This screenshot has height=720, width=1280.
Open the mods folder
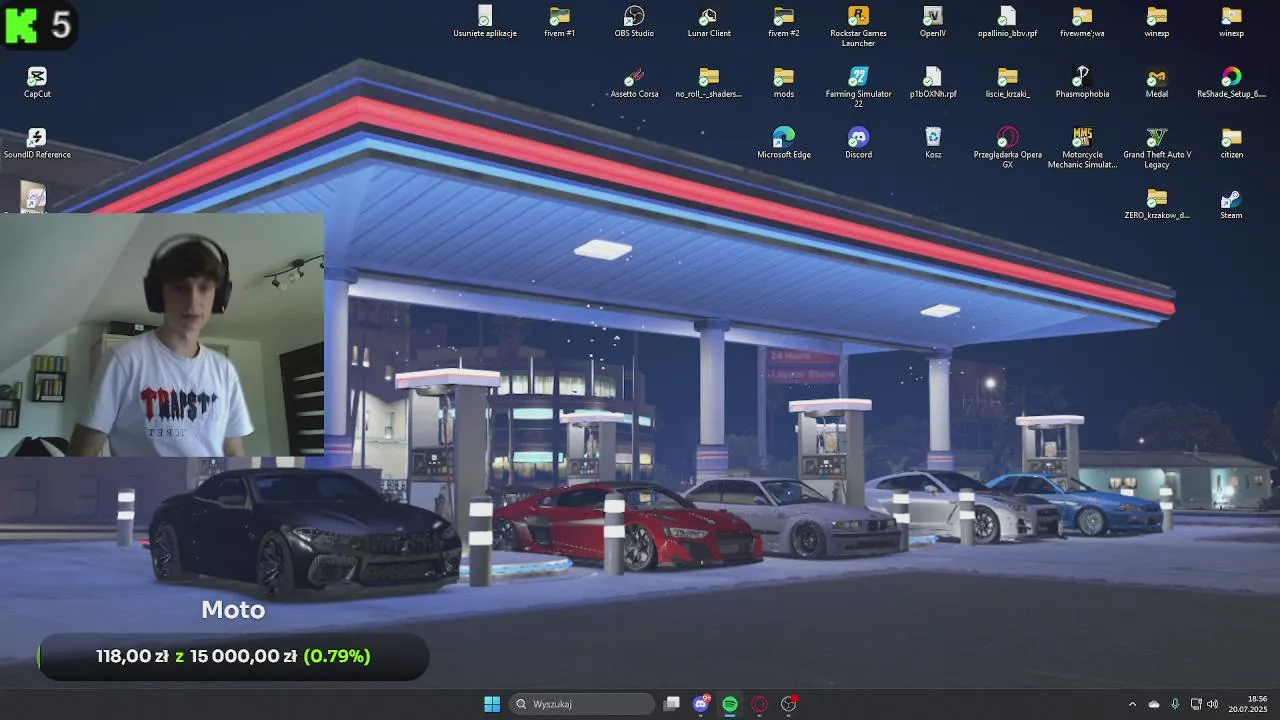pyautogui.click(x=783, y=83)
